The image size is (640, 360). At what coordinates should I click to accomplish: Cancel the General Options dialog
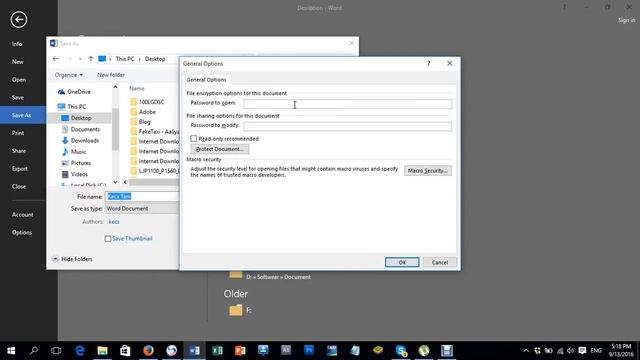pos(440,262)
